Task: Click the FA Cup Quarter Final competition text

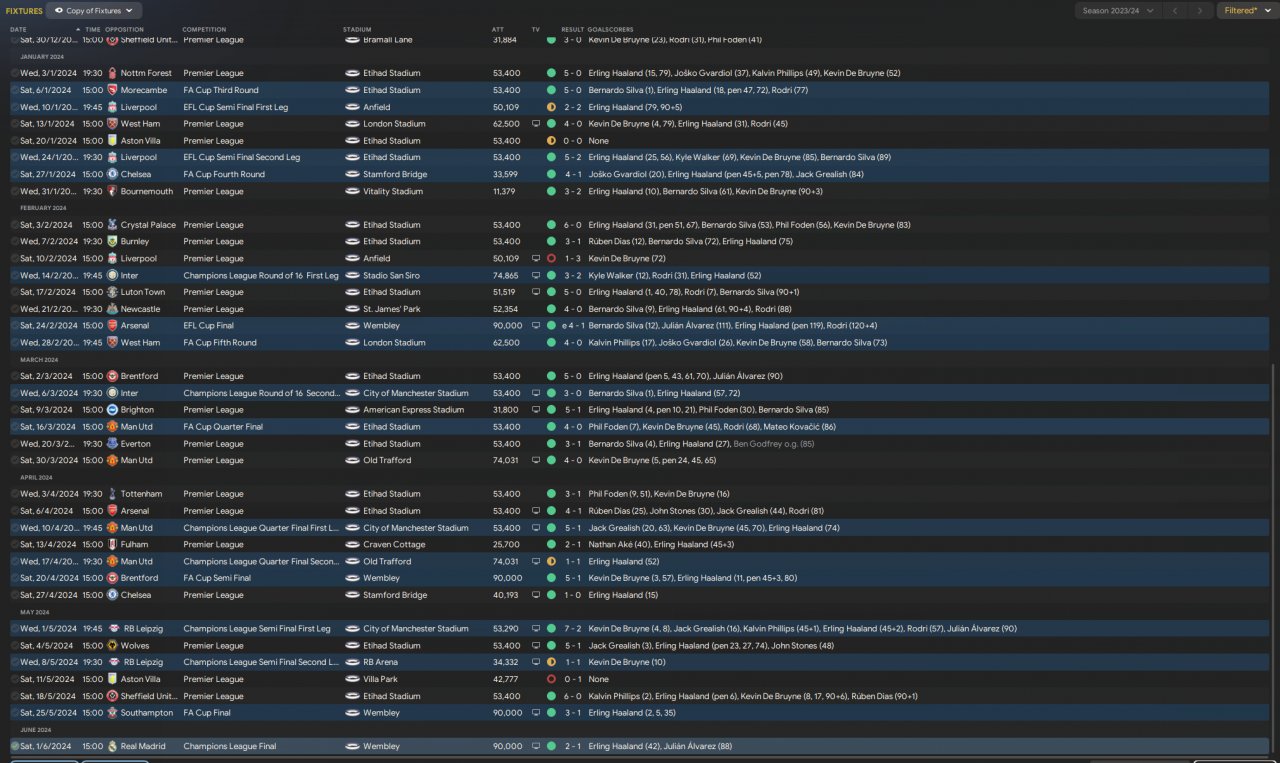Action: (223, 427)
